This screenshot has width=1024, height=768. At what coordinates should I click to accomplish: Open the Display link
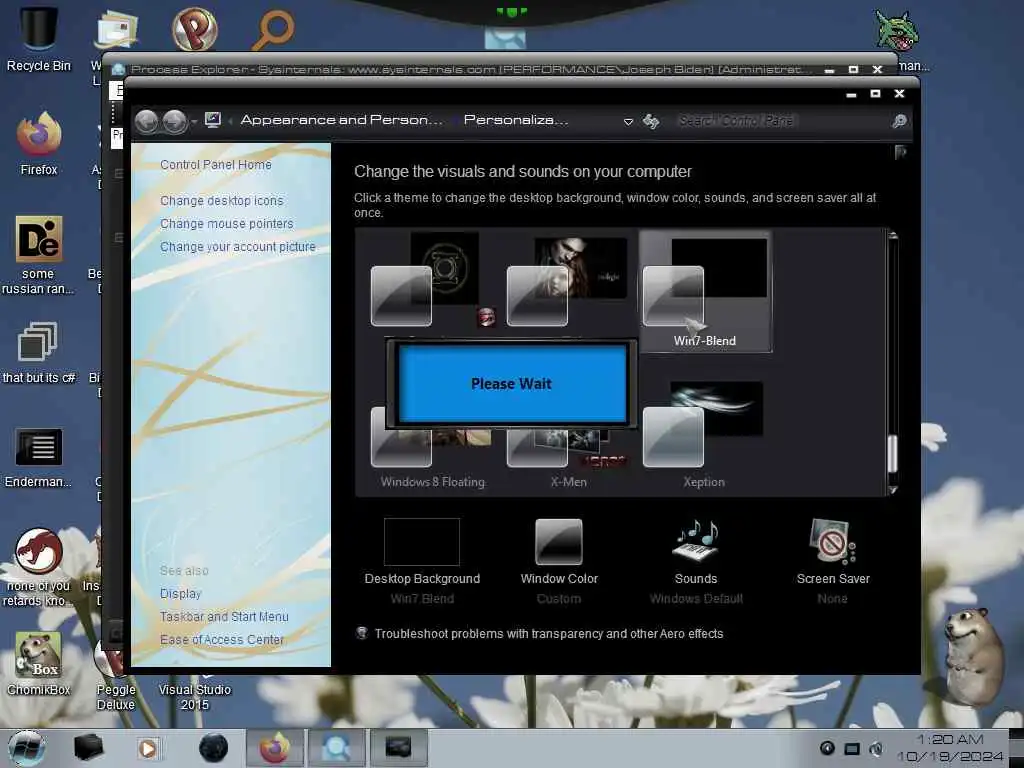[180, 594]
